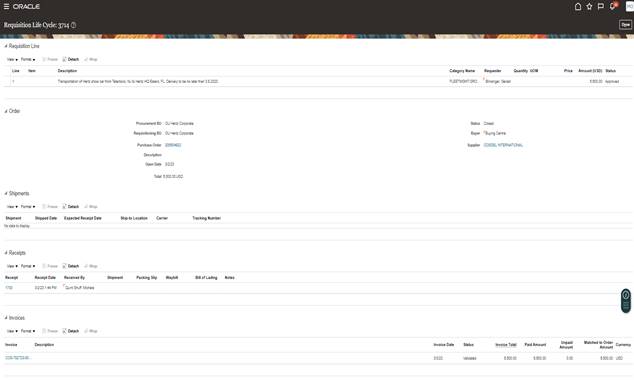Screen dimensions: 634x380
Task: Collapse the Shipments section
Action: coord(6,193)
